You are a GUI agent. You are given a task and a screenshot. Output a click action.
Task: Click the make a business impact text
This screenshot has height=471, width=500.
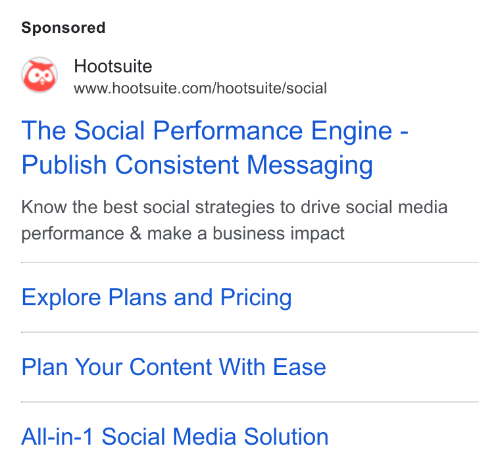246,233
